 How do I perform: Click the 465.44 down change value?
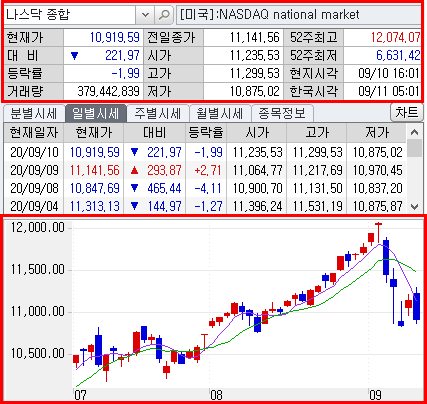[x=164, y=188]
